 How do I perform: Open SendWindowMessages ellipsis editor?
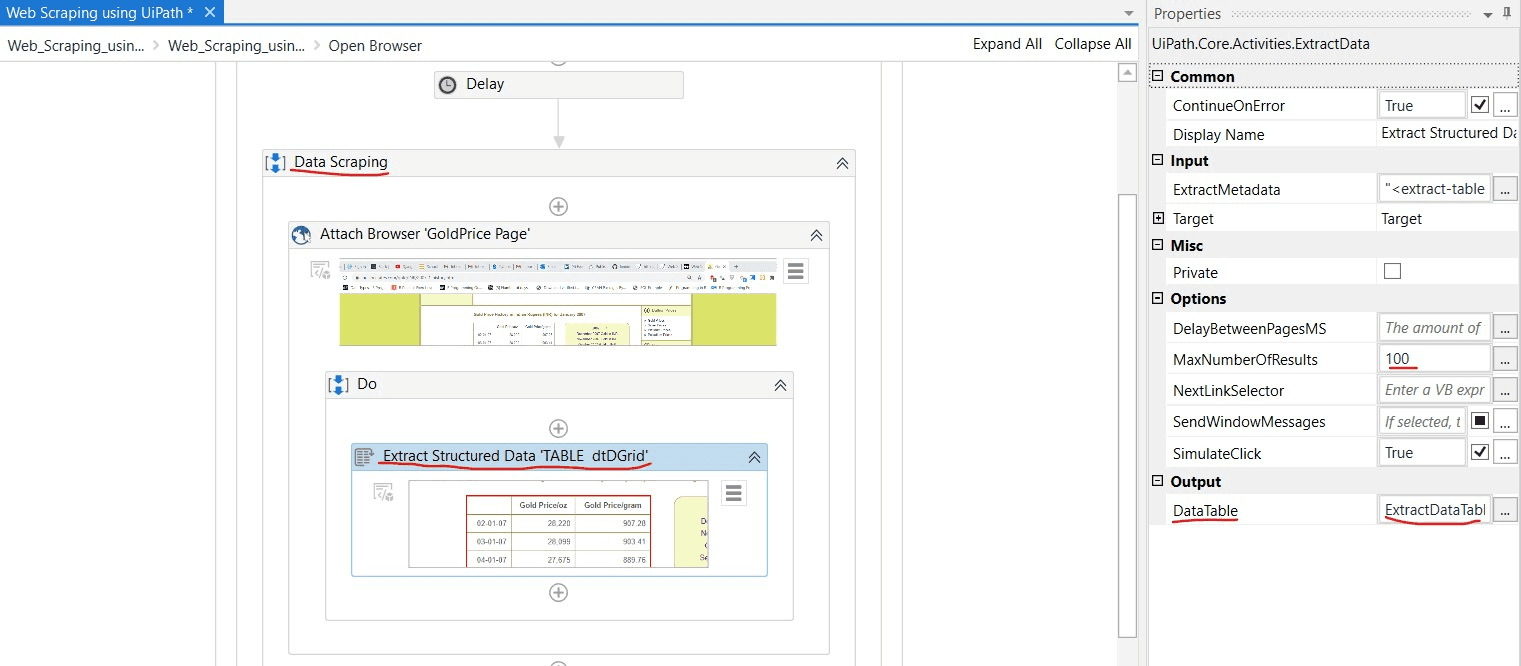[x=1504, y=421]
